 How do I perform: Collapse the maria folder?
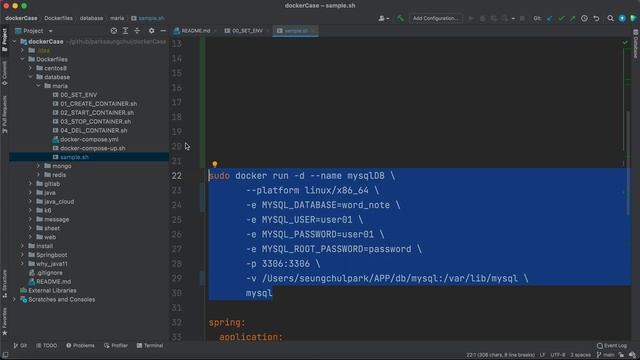pos(39,86)
